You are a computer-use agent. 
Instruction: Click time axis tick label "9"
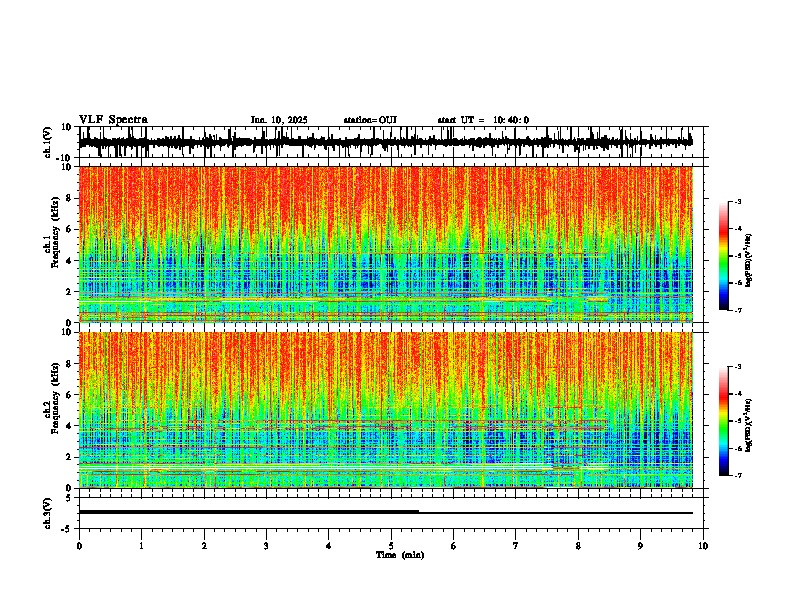point(640,546)
